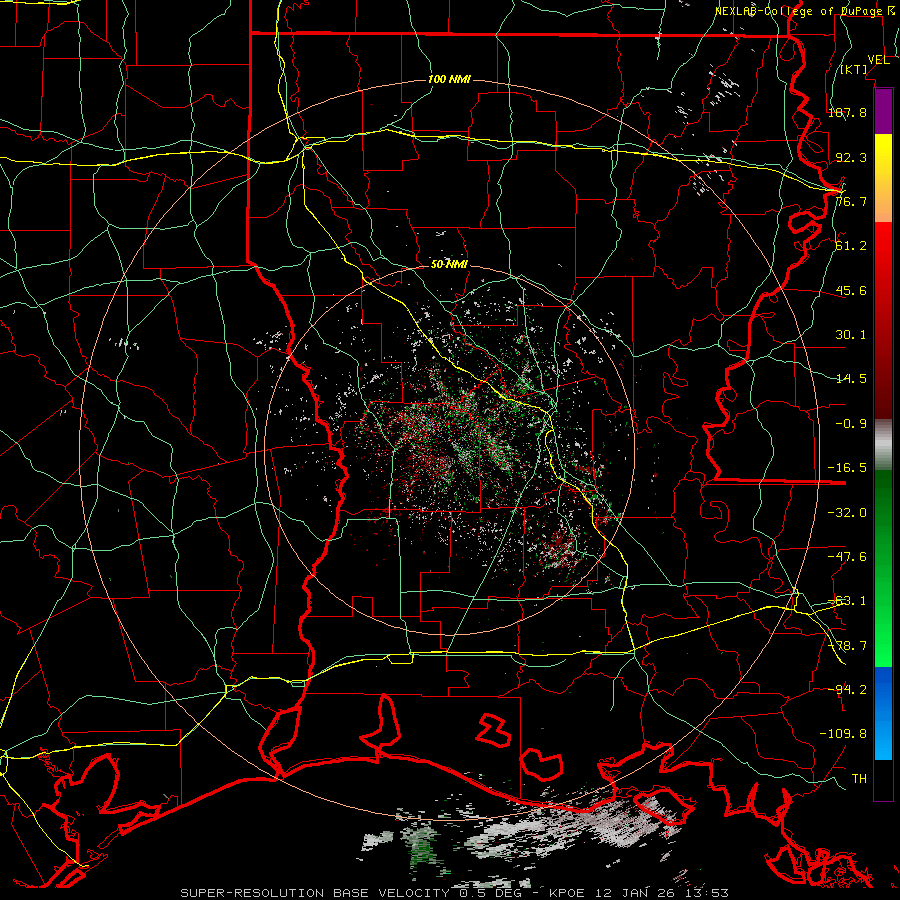Click the -47.6 velocity scale value
This screenshot has width=900, height=900.
(847, 557)
